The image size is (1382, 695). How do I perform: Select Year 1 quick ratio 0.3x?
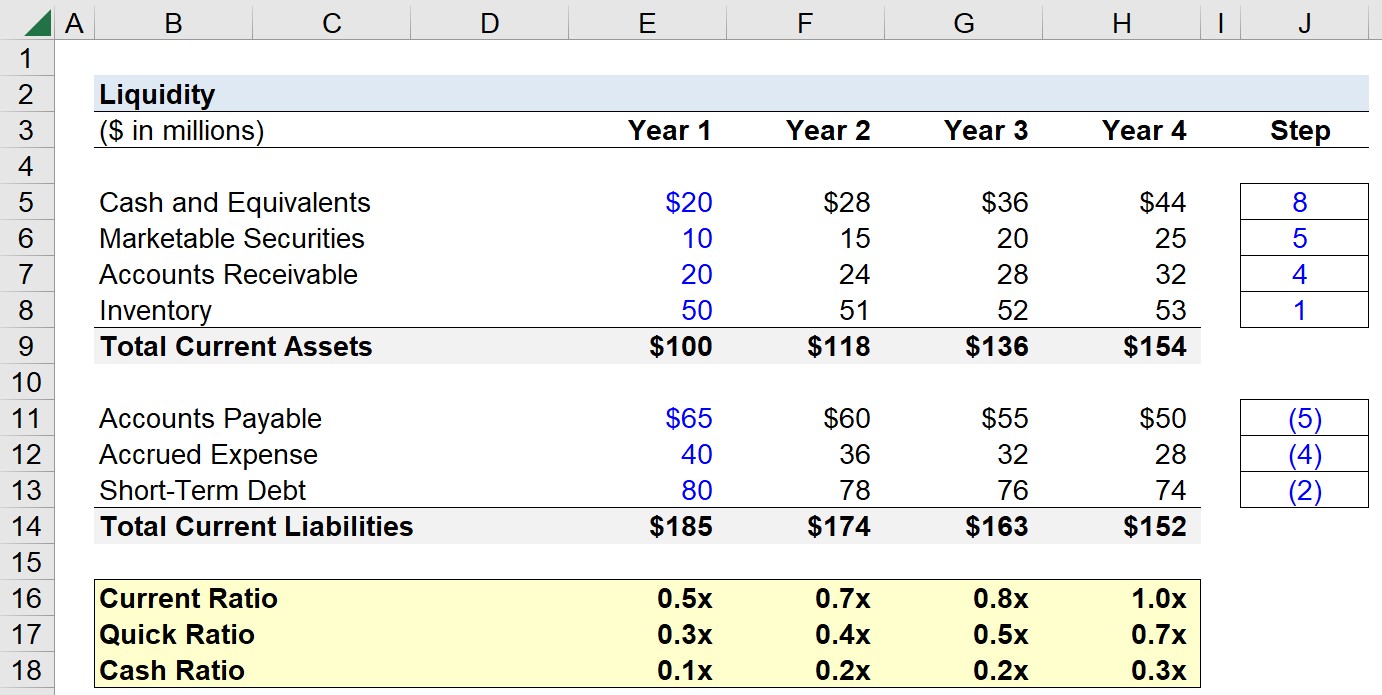(x=685, y=635)
